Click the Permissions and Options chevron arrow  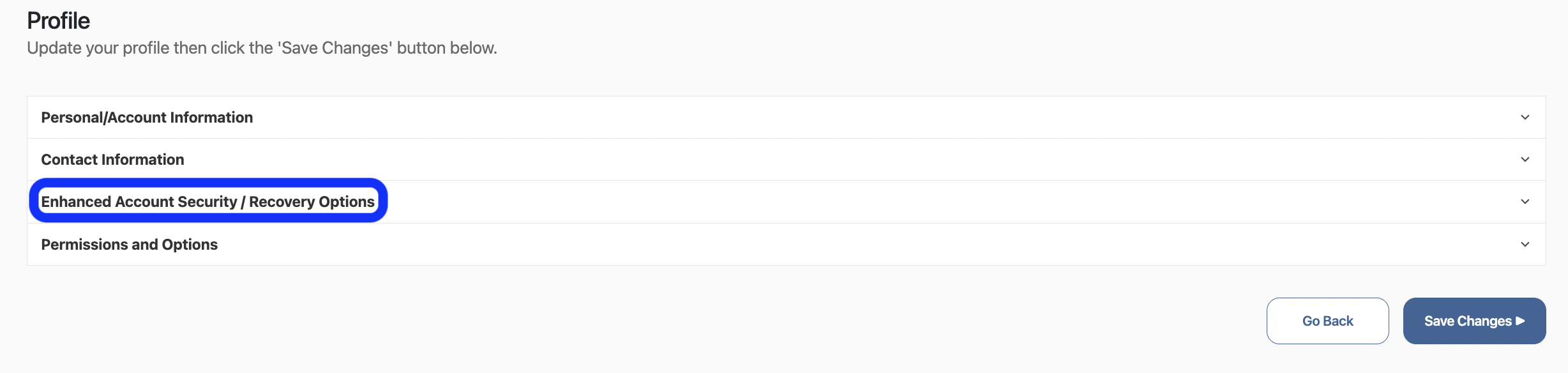[1525, 245]
